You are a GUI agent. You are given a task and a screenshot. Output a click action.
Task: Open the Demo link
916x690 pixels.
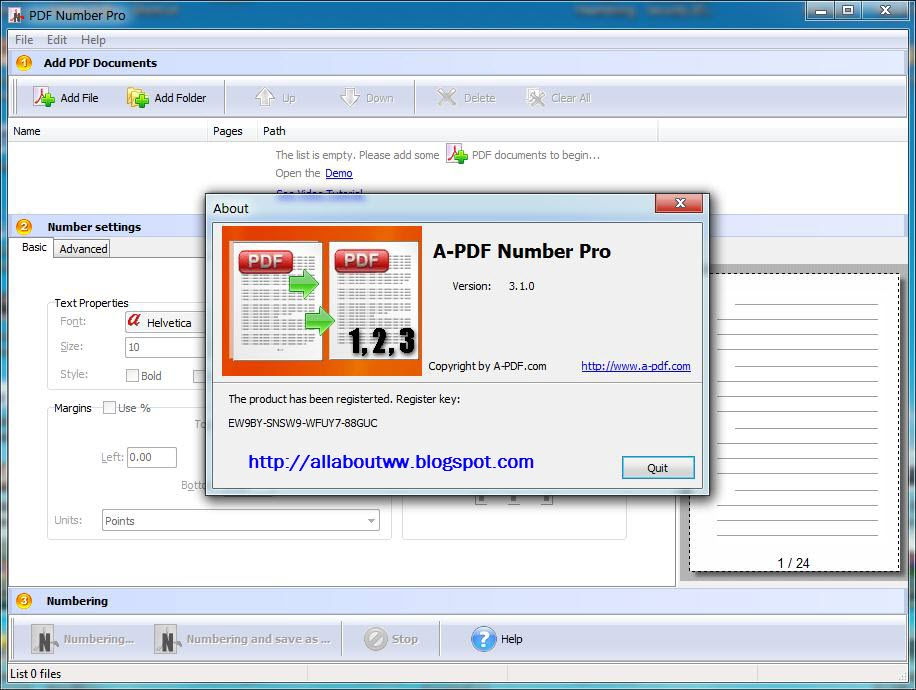(x=339, y=173)
